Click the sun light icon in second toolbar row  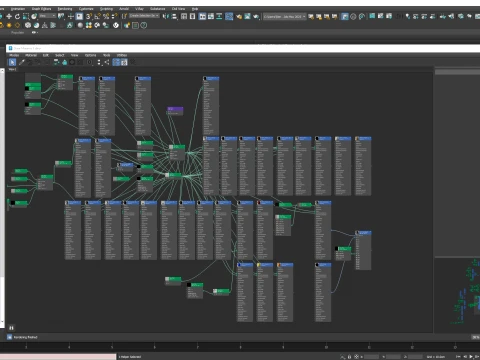click(x=9, y=25)
